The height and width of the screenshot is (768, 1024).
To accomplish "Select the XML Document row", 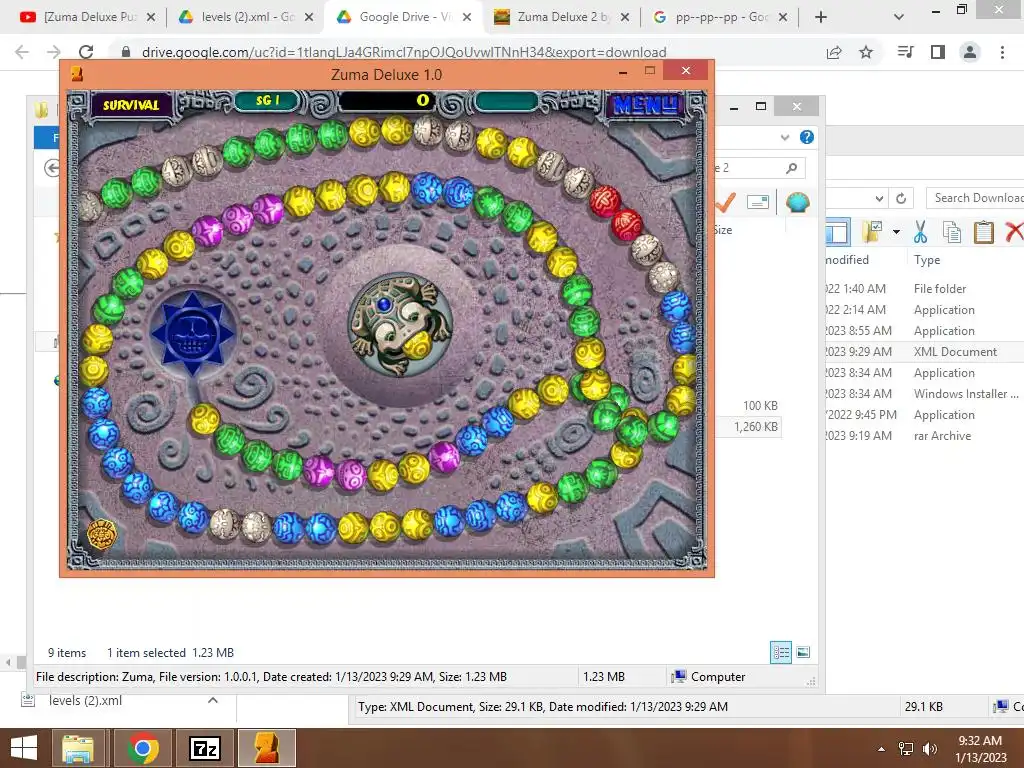I will click(925, 351).
